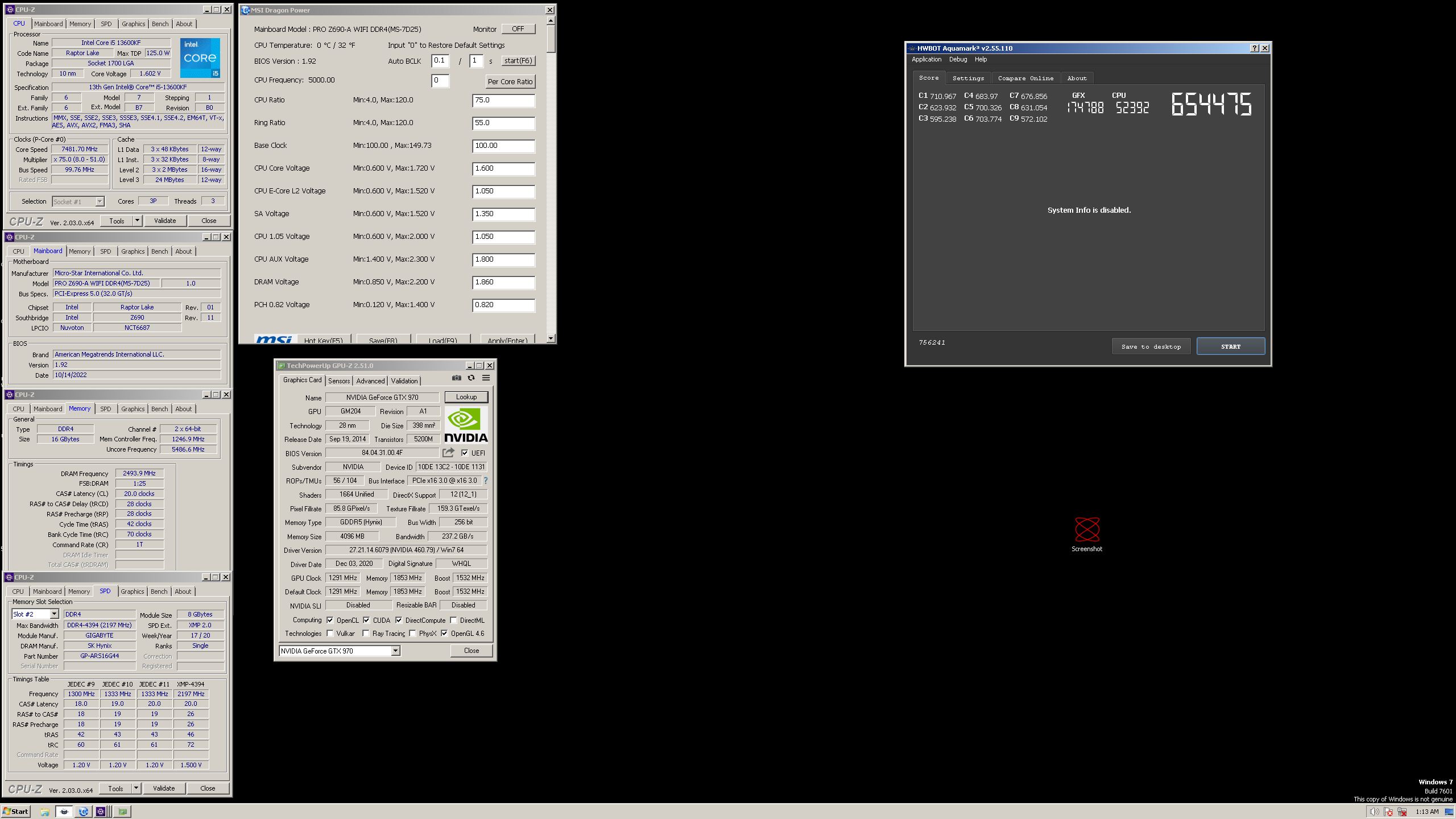Open the Settings tab in Aquamark
Screen dimensions: 1456x819
[968, 78]
